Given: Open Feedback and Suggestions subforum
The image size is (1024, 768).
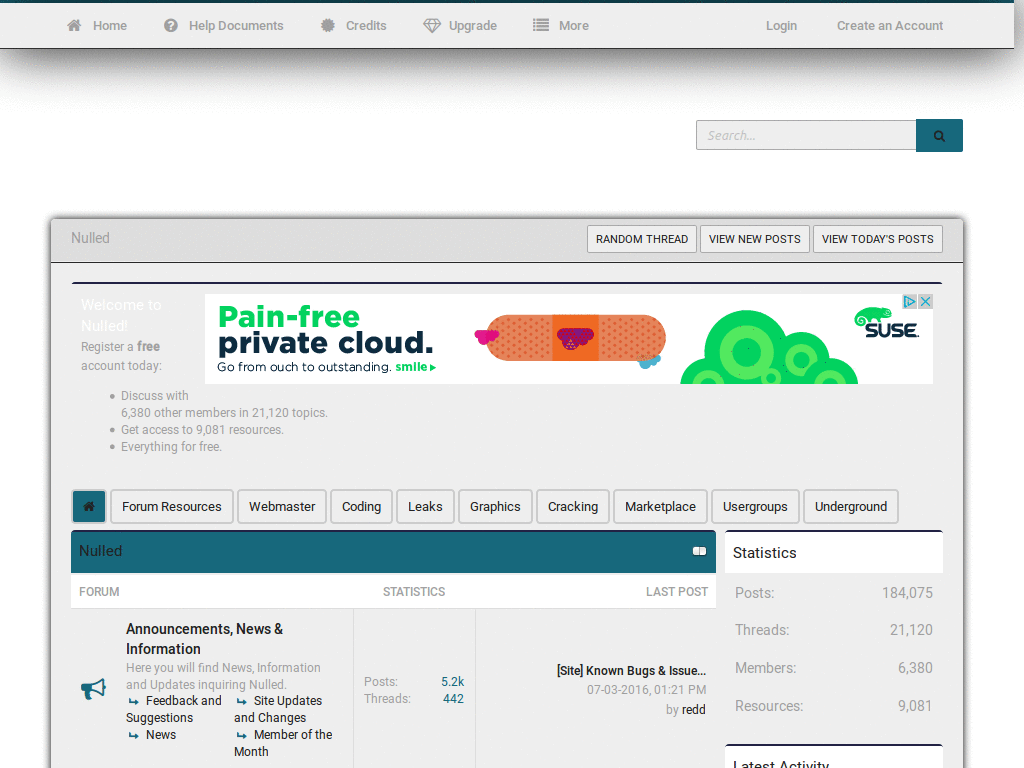Looking at the screenshot, I should pos(175,709).
